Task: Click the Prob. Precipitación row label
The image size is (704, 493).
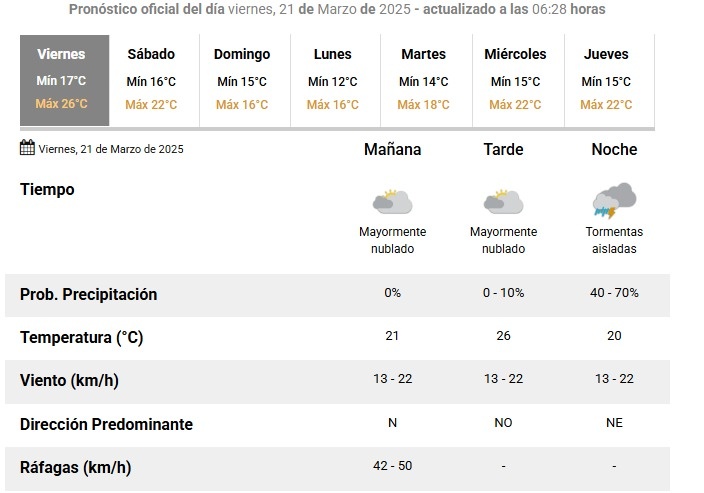Action: tap(88, 295)
